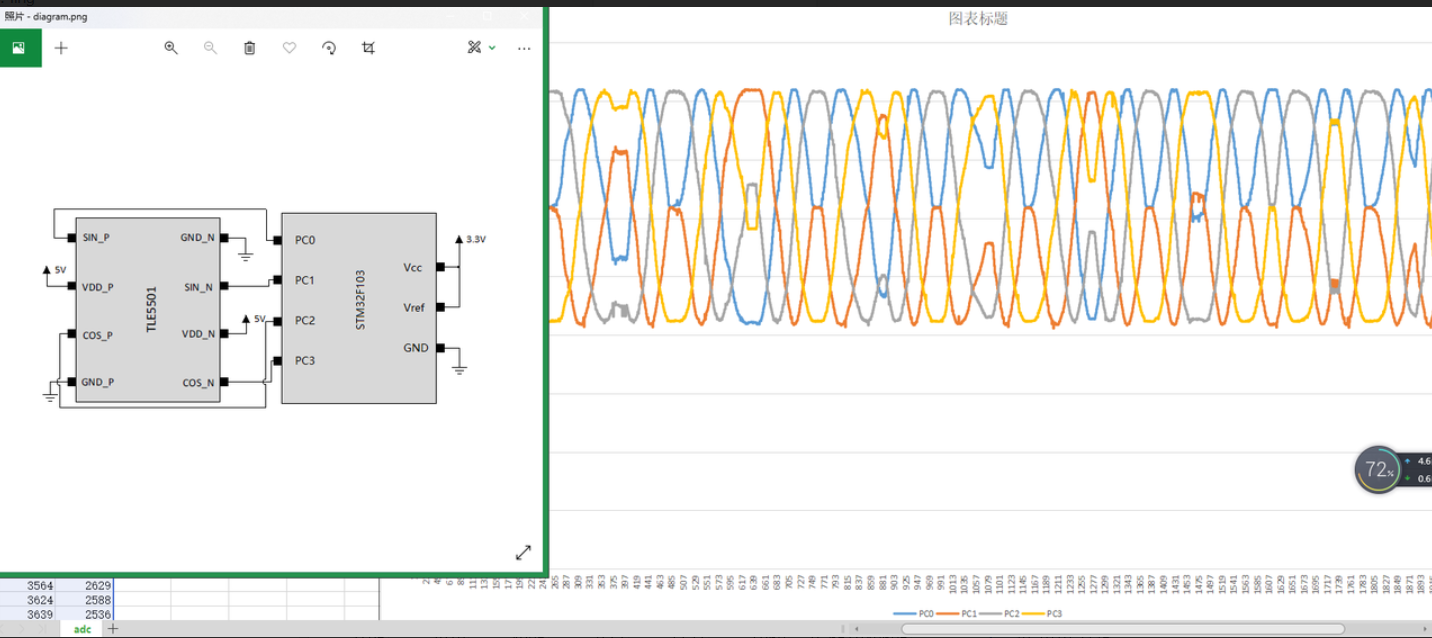Click the plus add-to icon
Viewport: 1432px width, 638px height.
pyautogui.click(x=61, y=47)
